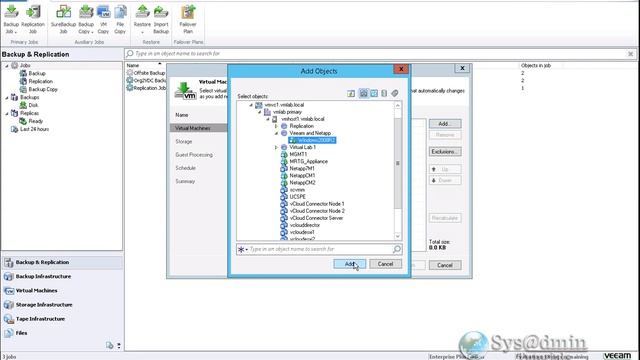Create a Failover Plan from ribbon
Image resolution: width=640 pixels, height=360 pixels.
click(x=188, y=20)
